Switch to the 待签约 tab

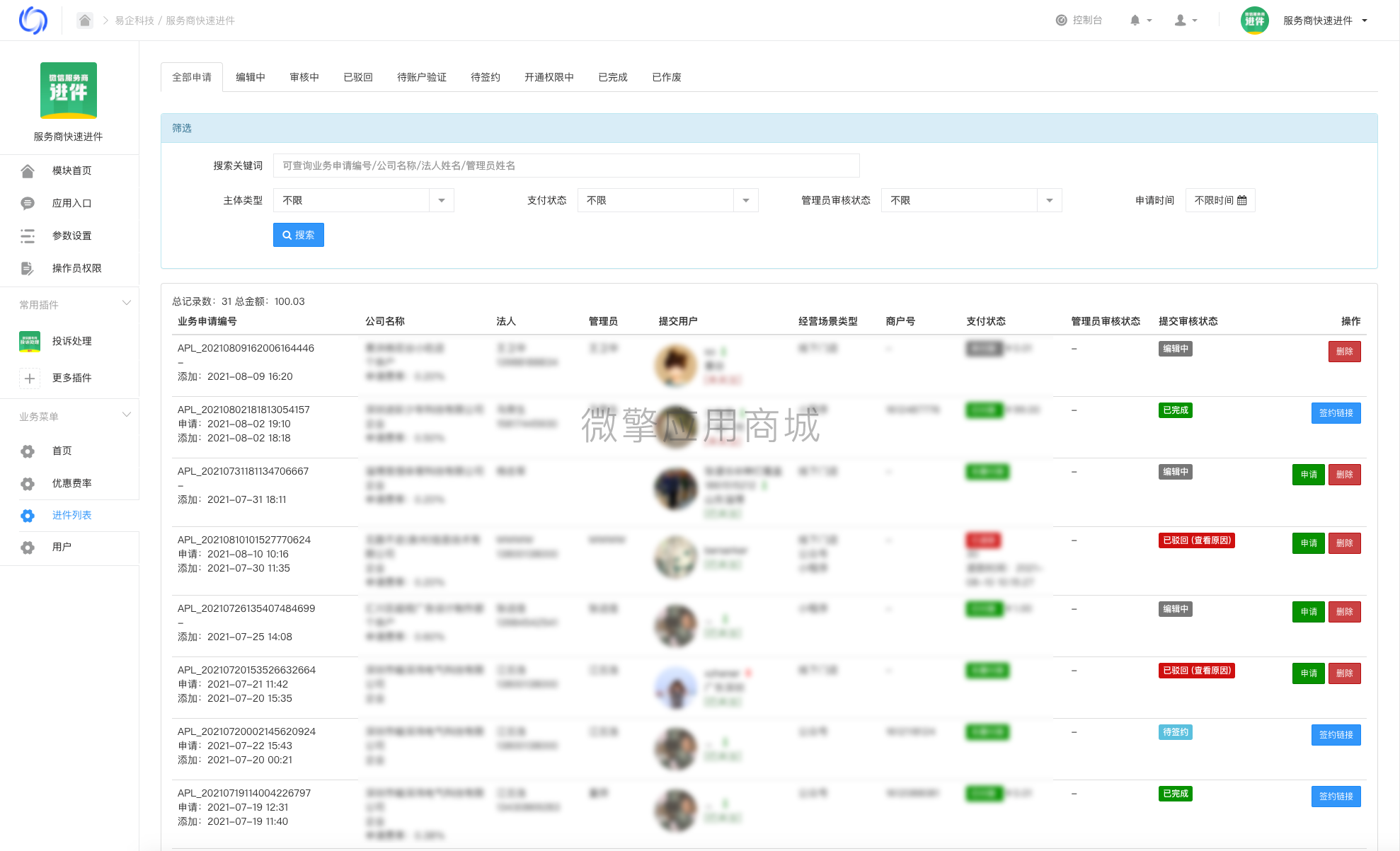point(486,77)
